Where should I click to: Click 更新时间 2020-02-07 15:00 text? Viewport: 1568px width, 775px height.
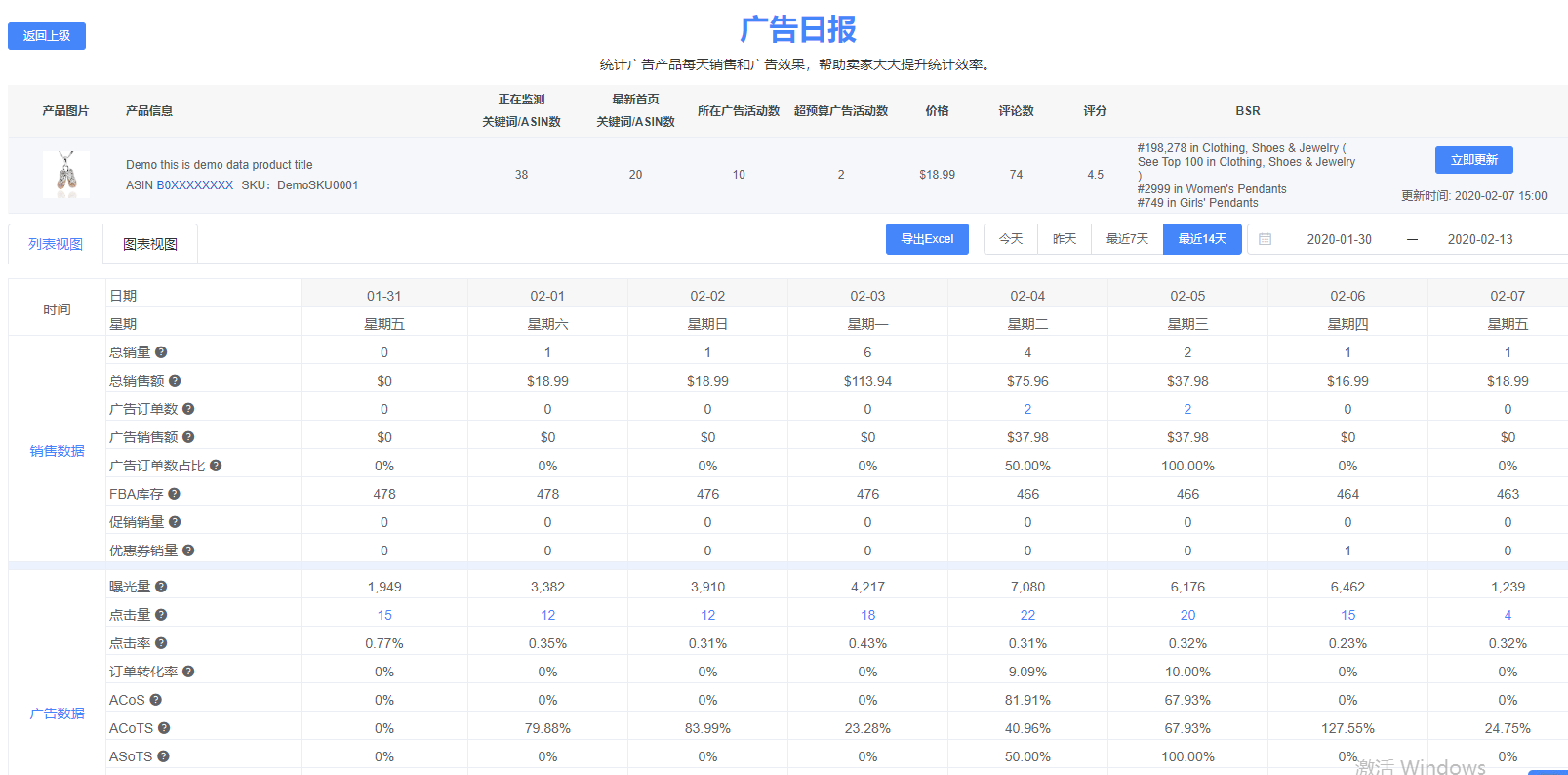[1473, 196]
